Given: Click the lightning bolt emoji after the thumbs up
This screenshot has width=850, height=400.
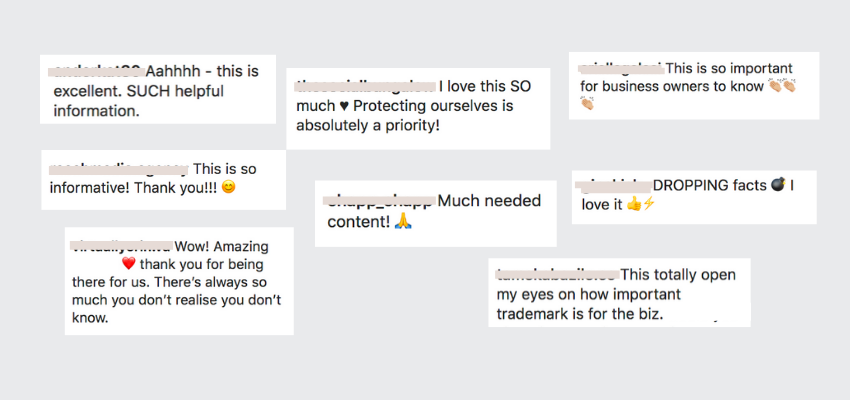Looking at the screenshot, I should tap(648, 206).
